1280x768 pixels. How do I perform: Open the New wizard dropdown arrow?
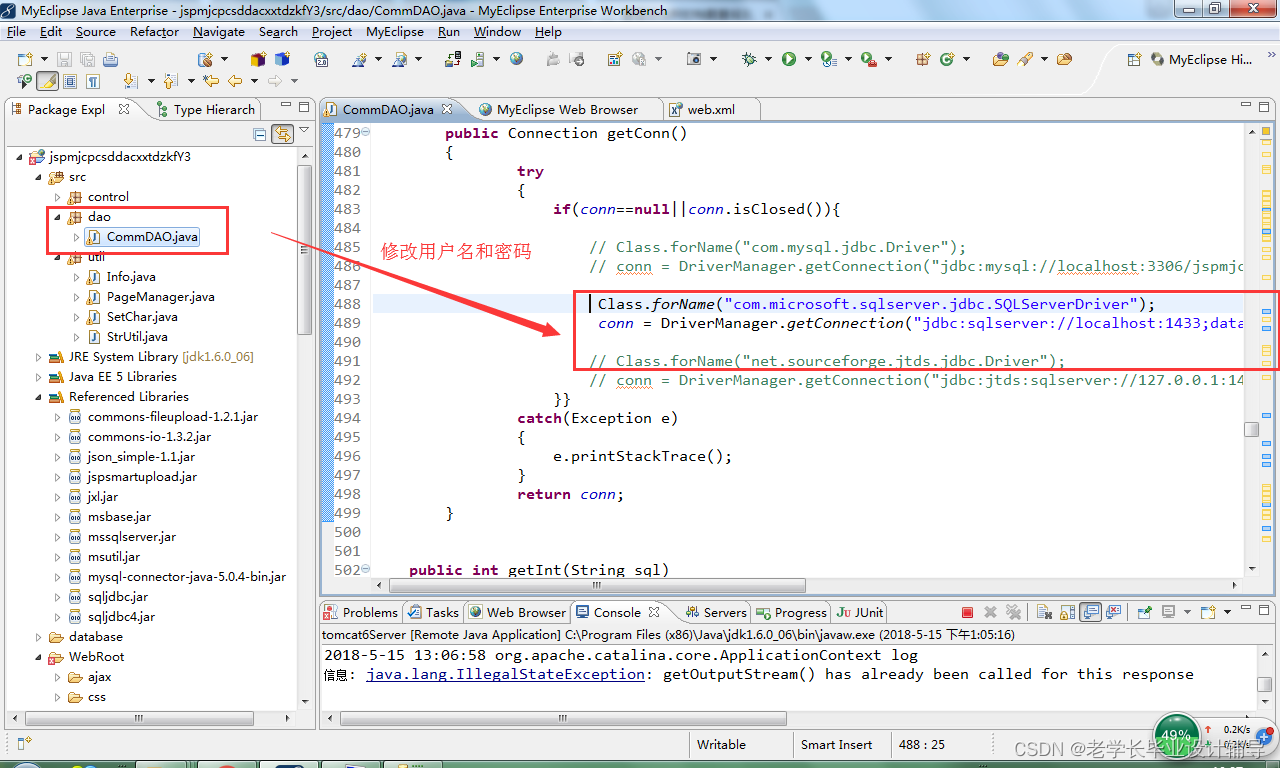click(x=44, y=60)
